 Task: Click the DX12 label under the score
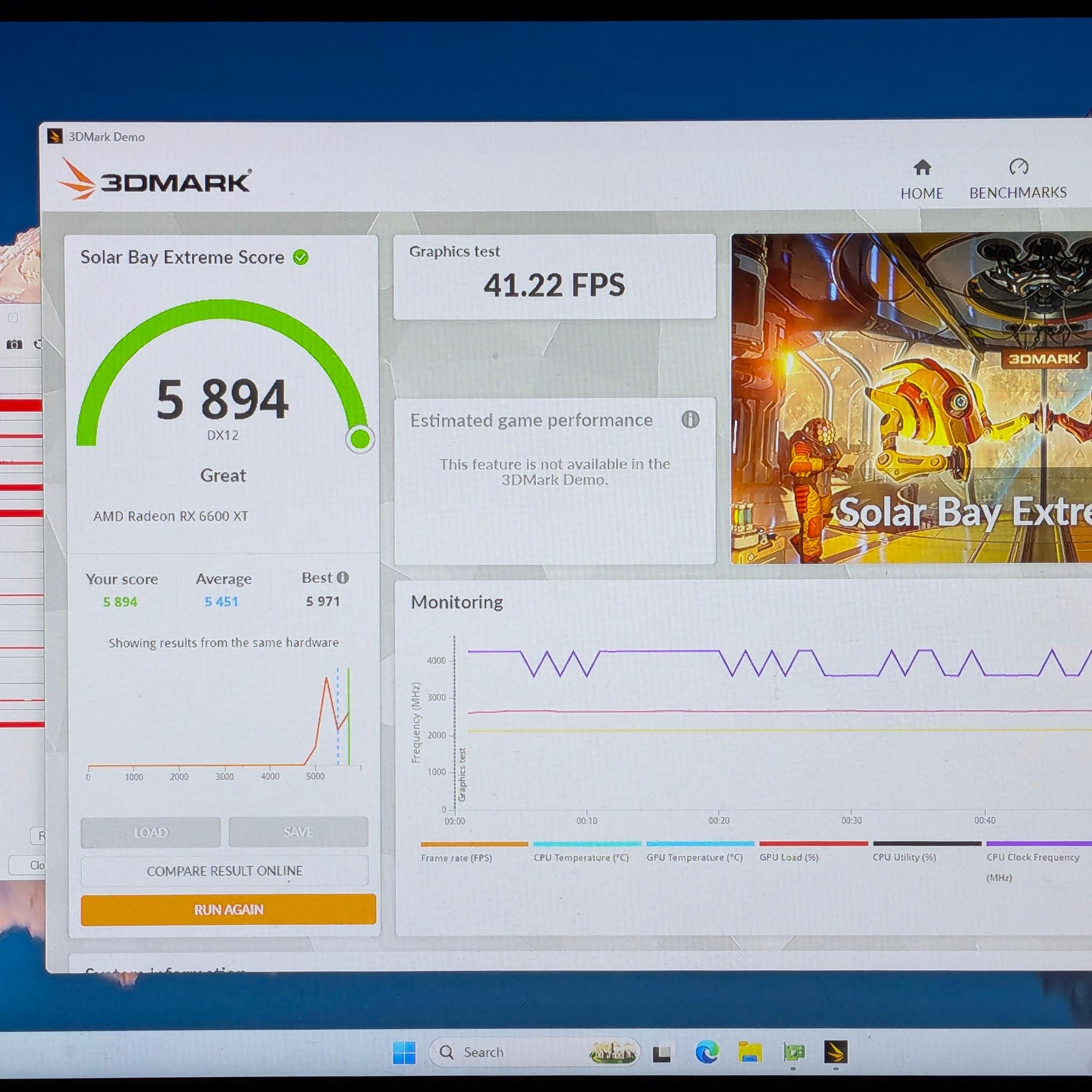click(223, 435)
